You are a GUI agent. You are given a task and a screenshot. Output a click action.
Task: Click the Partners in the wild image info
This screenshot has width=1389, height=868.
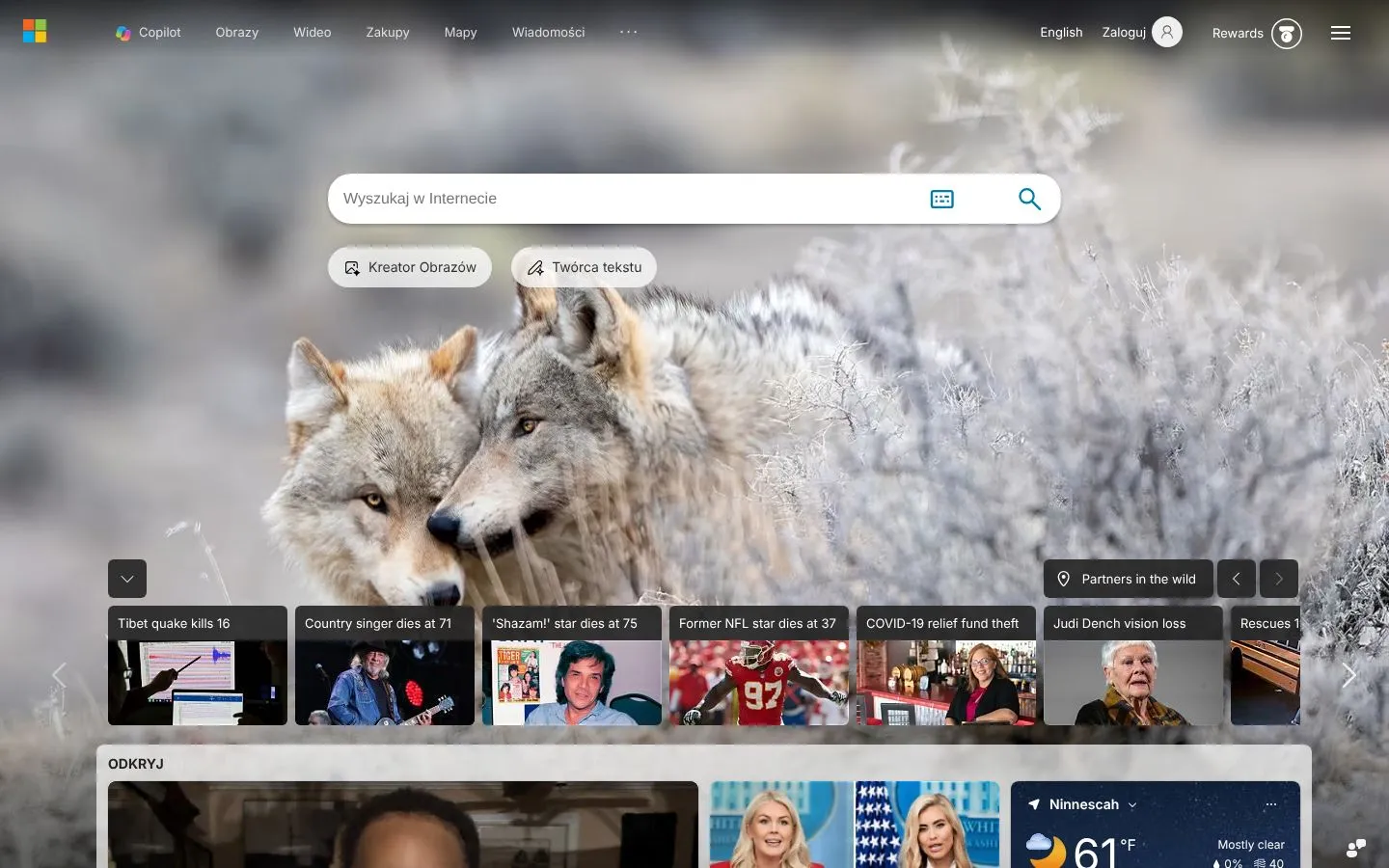(x=1127, y=579)
